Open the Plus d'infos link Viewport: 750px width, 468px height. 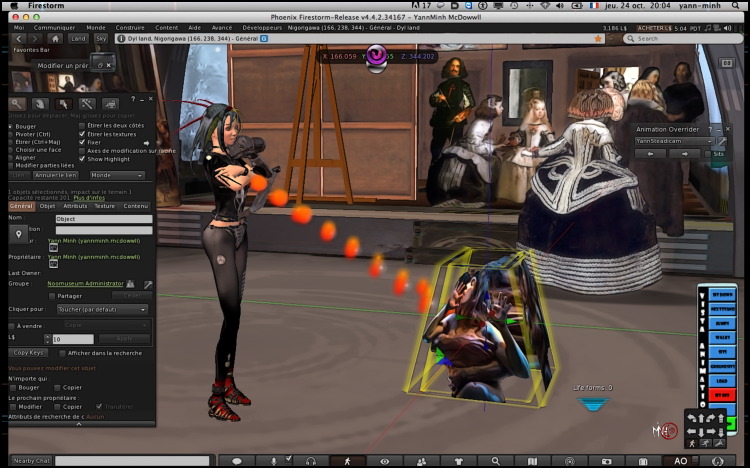point(89,198)
